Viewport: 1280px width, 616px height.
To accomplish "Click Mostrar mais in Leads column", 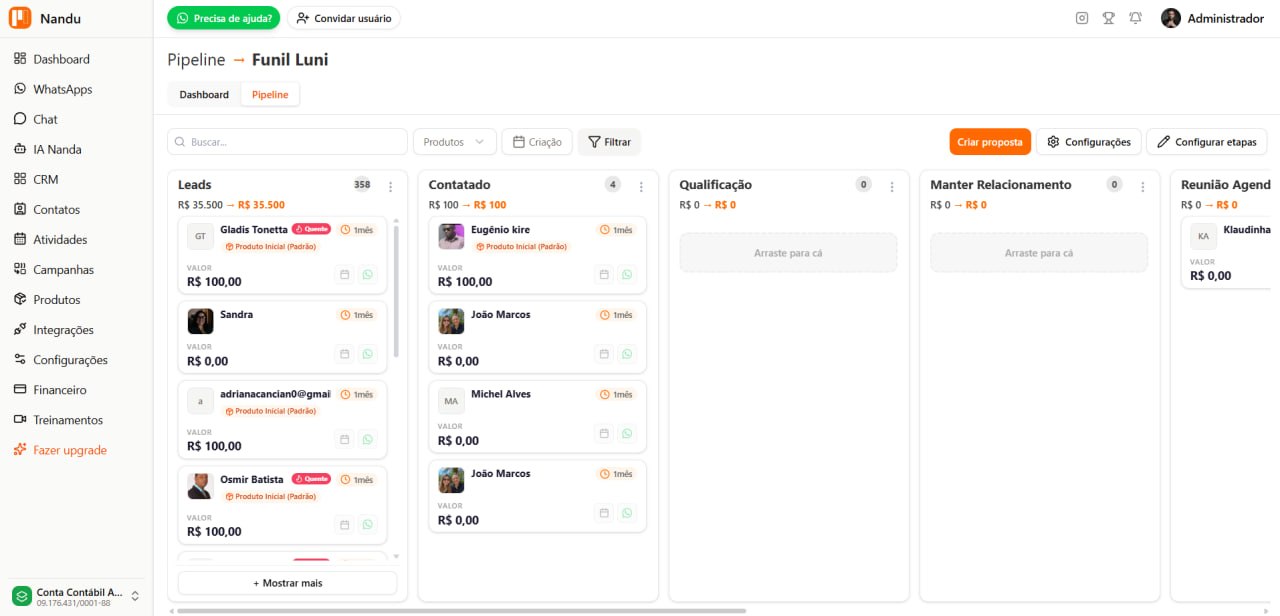I will [x=288, y=583].
